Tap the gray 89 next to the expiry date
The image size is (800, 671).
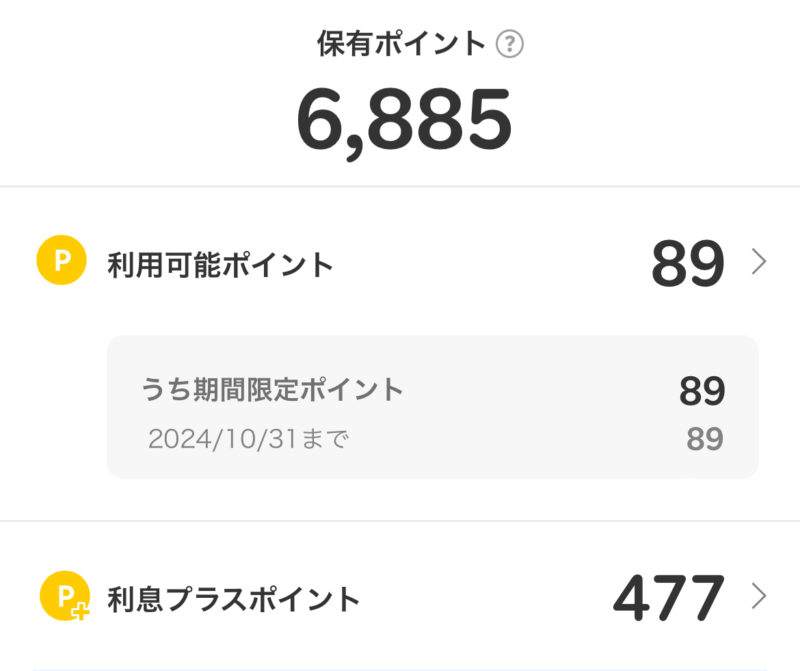click(x=704, y=439)
